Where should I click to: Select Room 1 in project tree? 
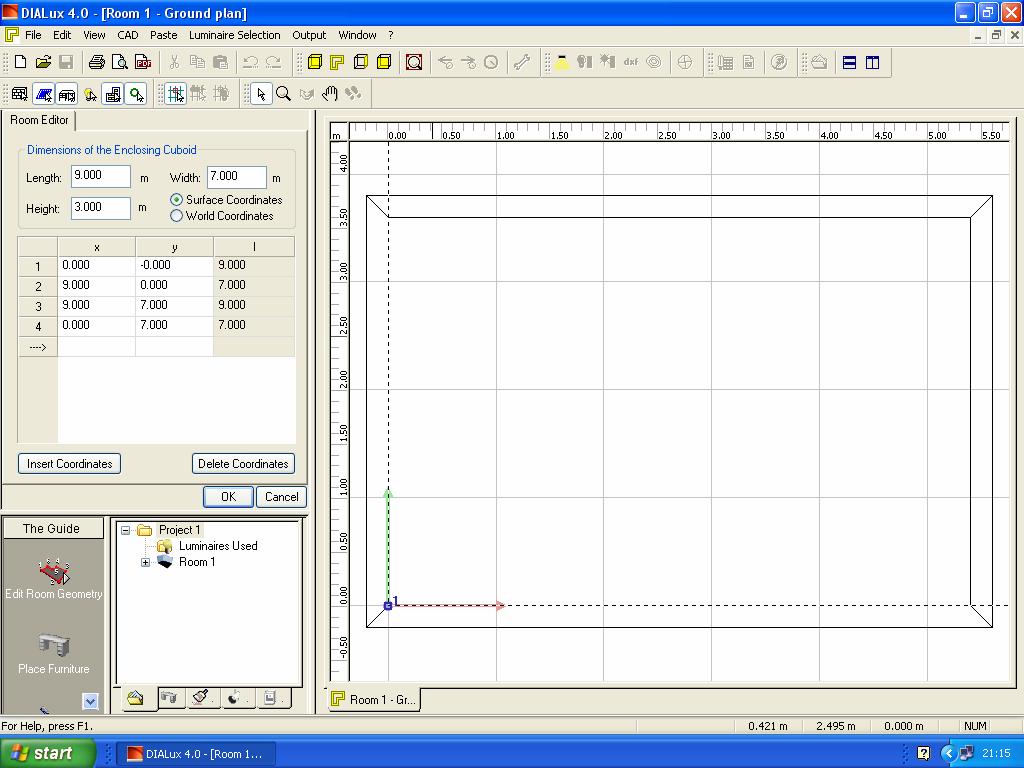[x=197, y=562]
